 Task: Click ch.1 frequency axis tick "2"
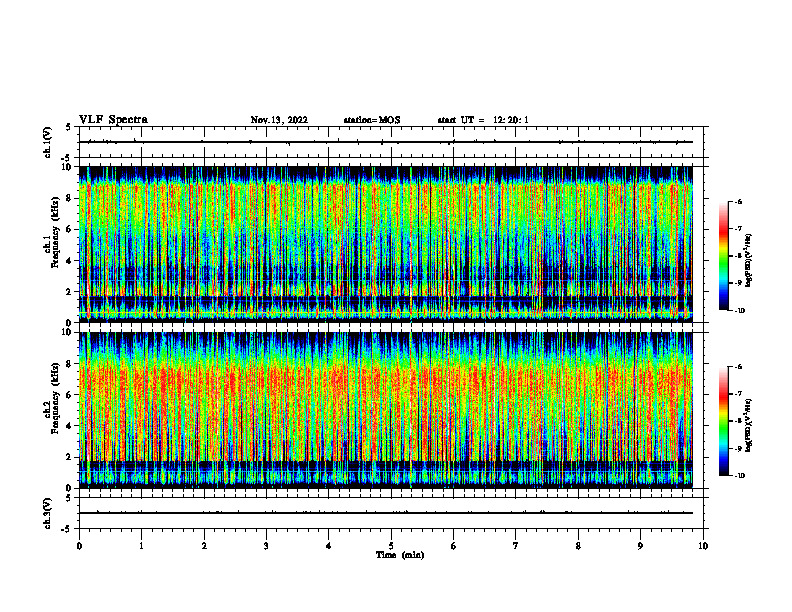70,292
